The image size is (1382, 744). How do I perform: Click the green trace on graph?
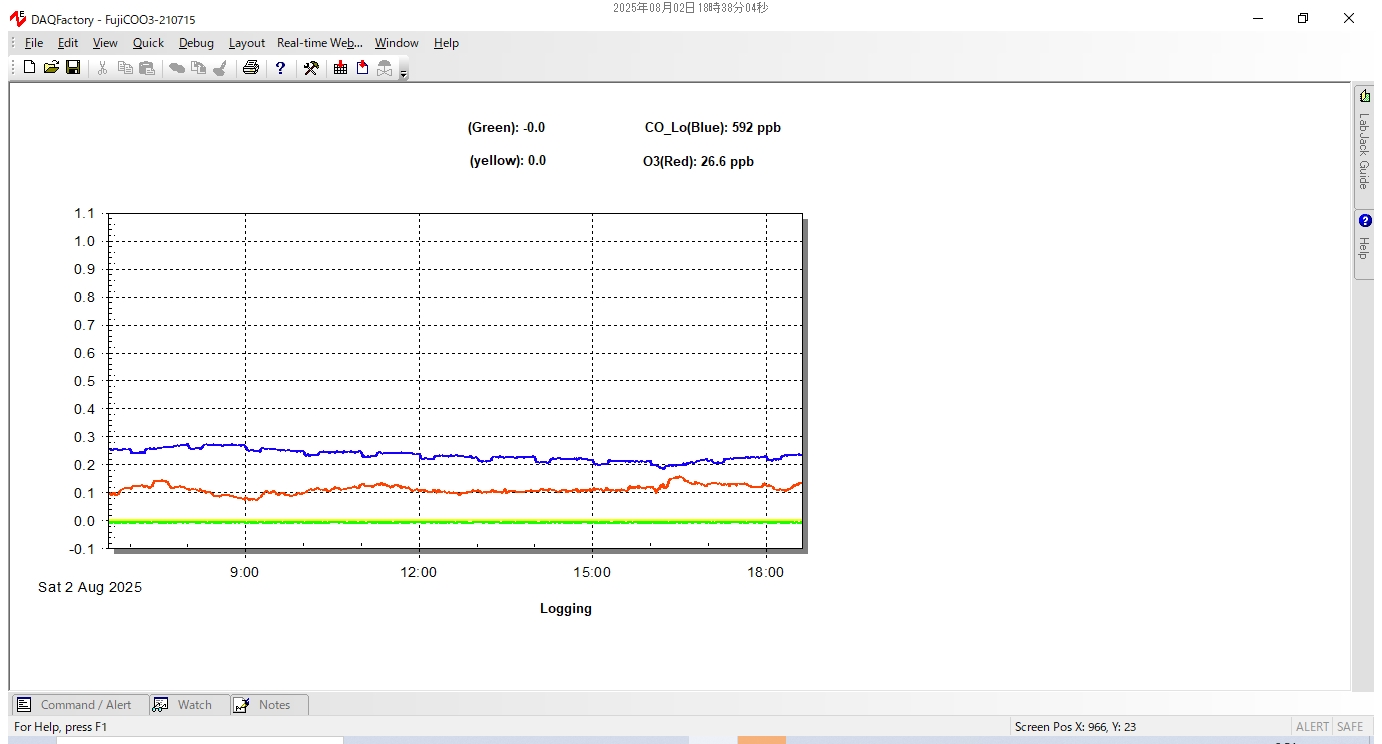tap(455, 521)
